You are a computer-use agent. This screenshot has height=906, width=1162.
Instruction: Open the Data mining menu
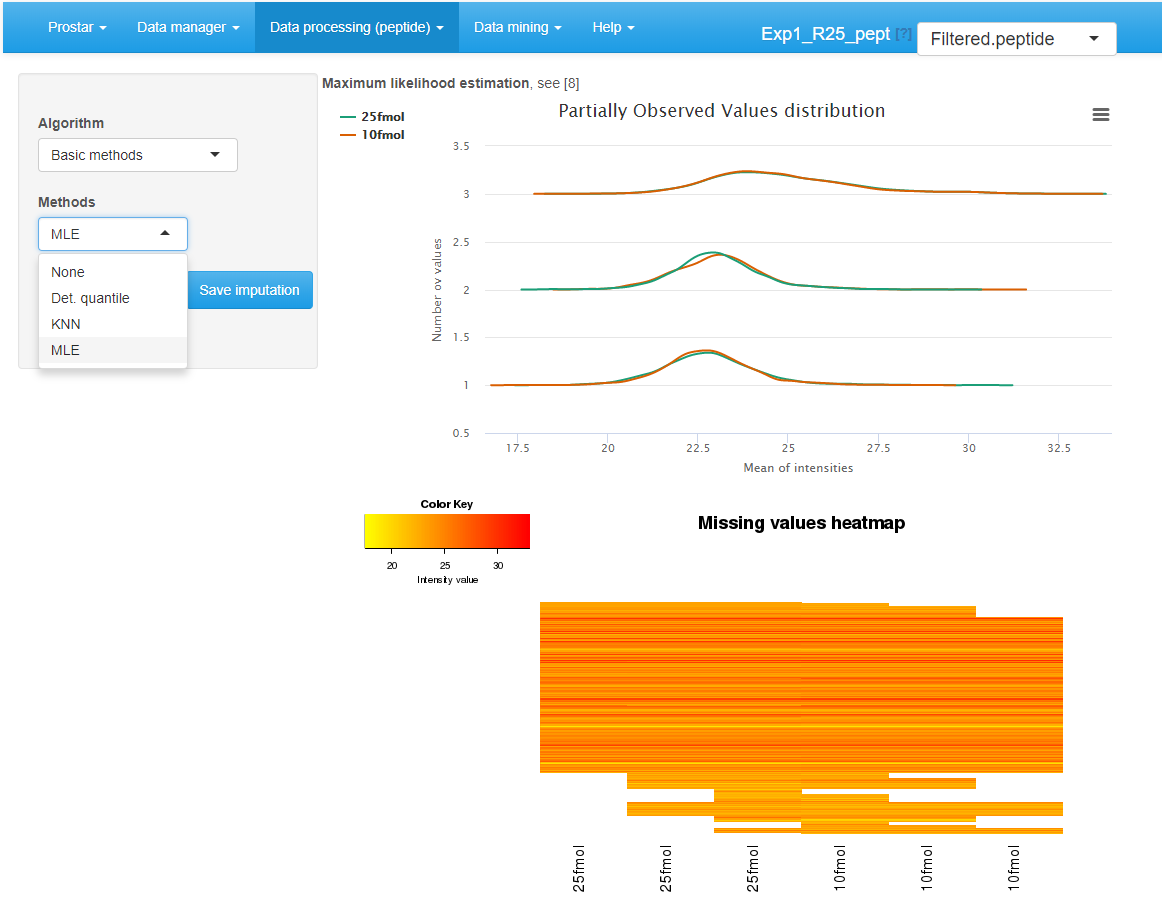click(517, 27)
